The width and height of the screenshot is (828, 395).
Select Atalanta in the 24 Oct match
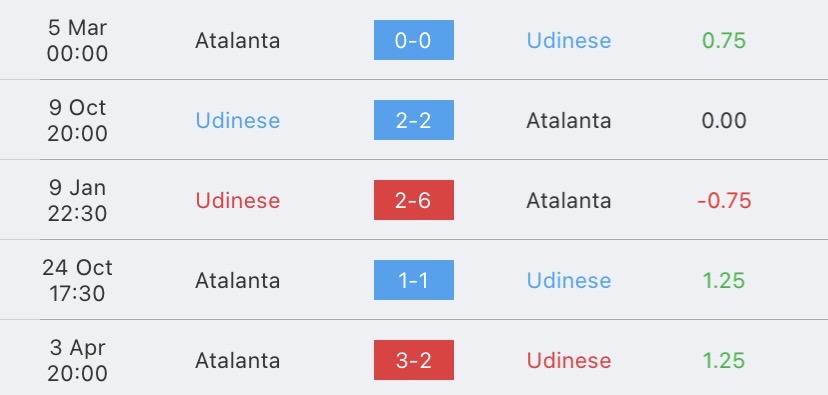238,280
